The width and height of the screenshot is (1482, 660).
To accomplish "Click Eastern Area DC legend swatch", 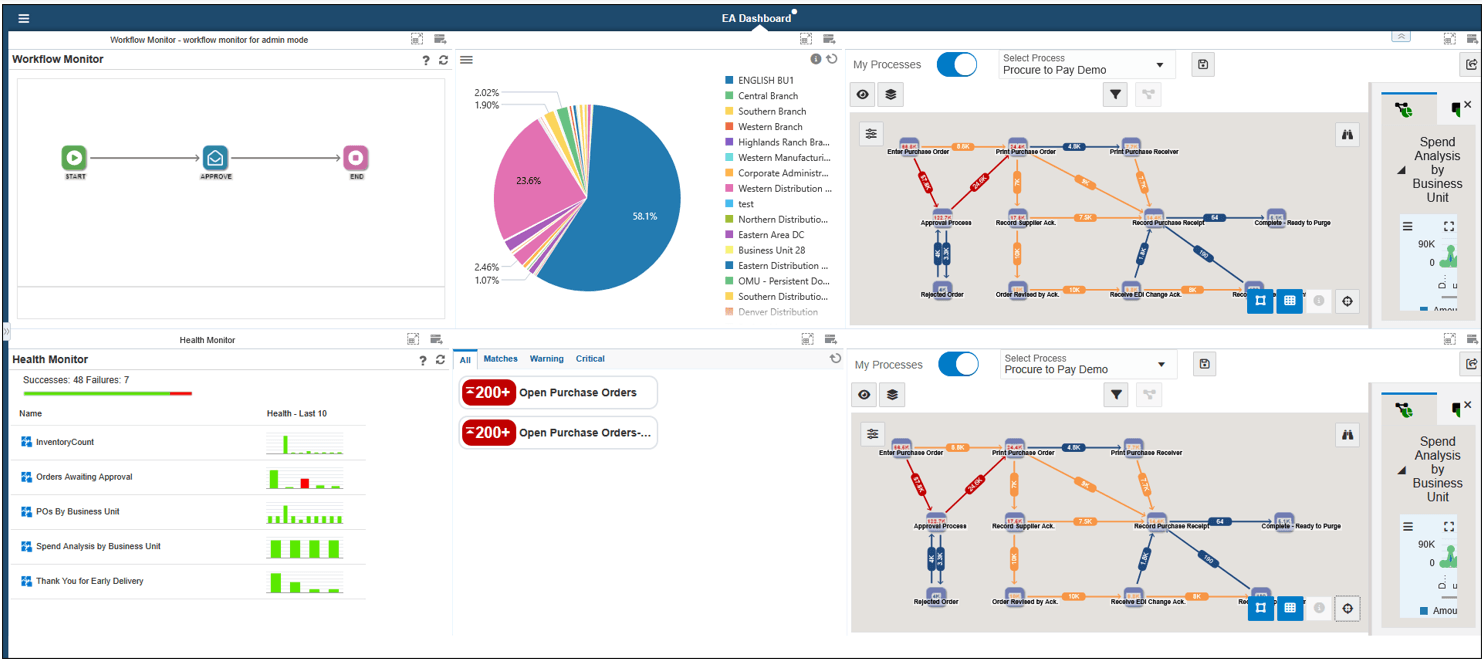I will coord(727,235).
